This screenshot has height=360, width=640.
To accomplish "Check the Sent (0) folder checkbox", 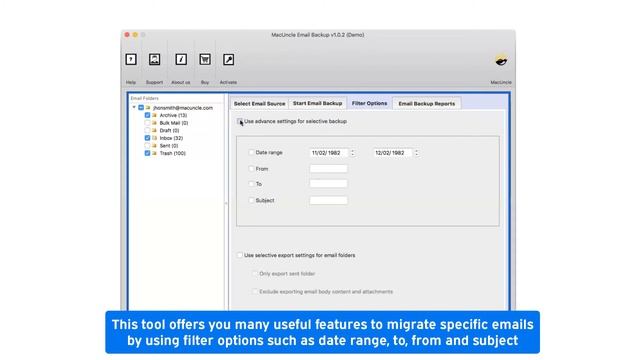I will coord(147,146).
